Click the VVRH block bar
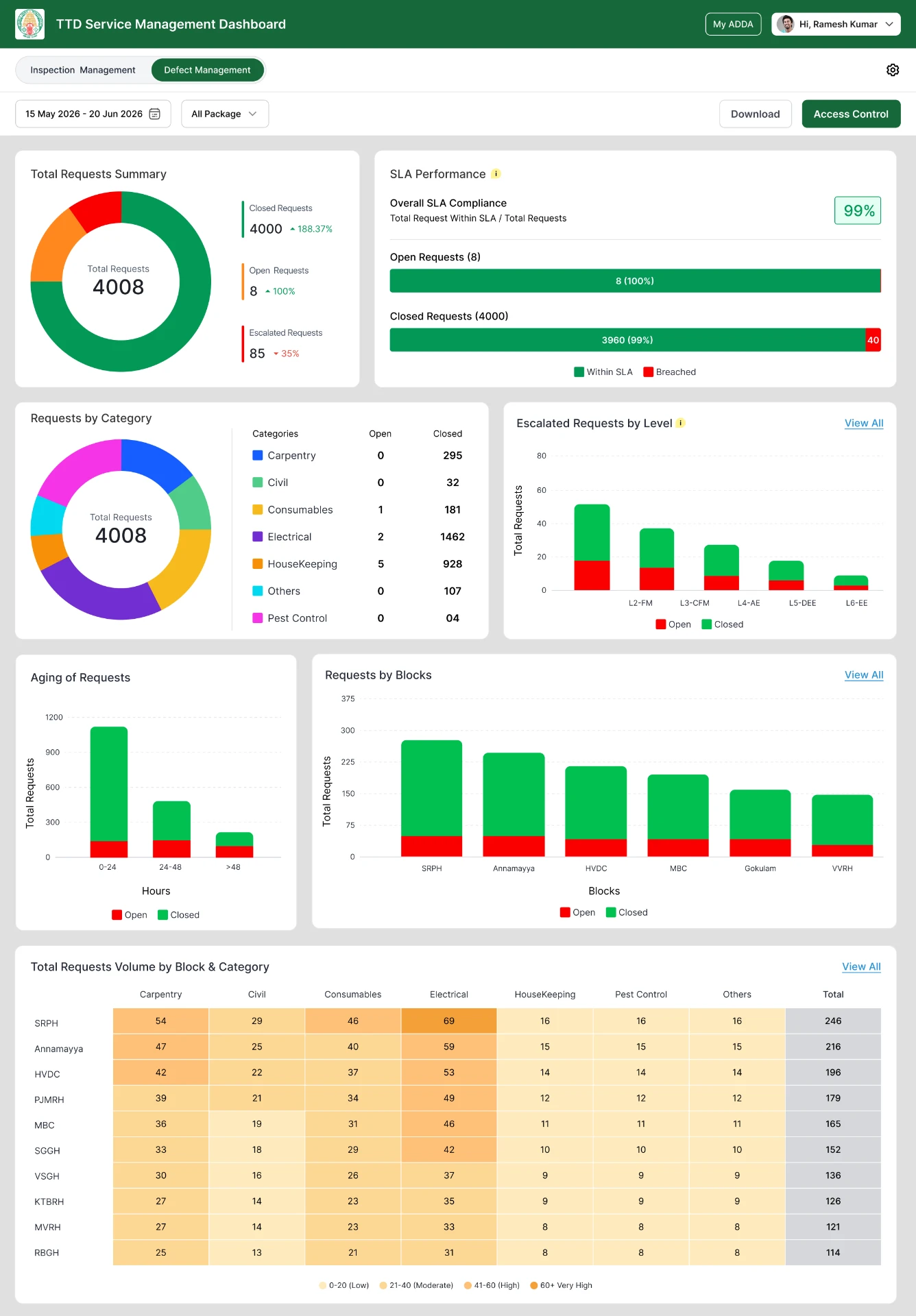The image size is (916, 1316). point(842,825)
